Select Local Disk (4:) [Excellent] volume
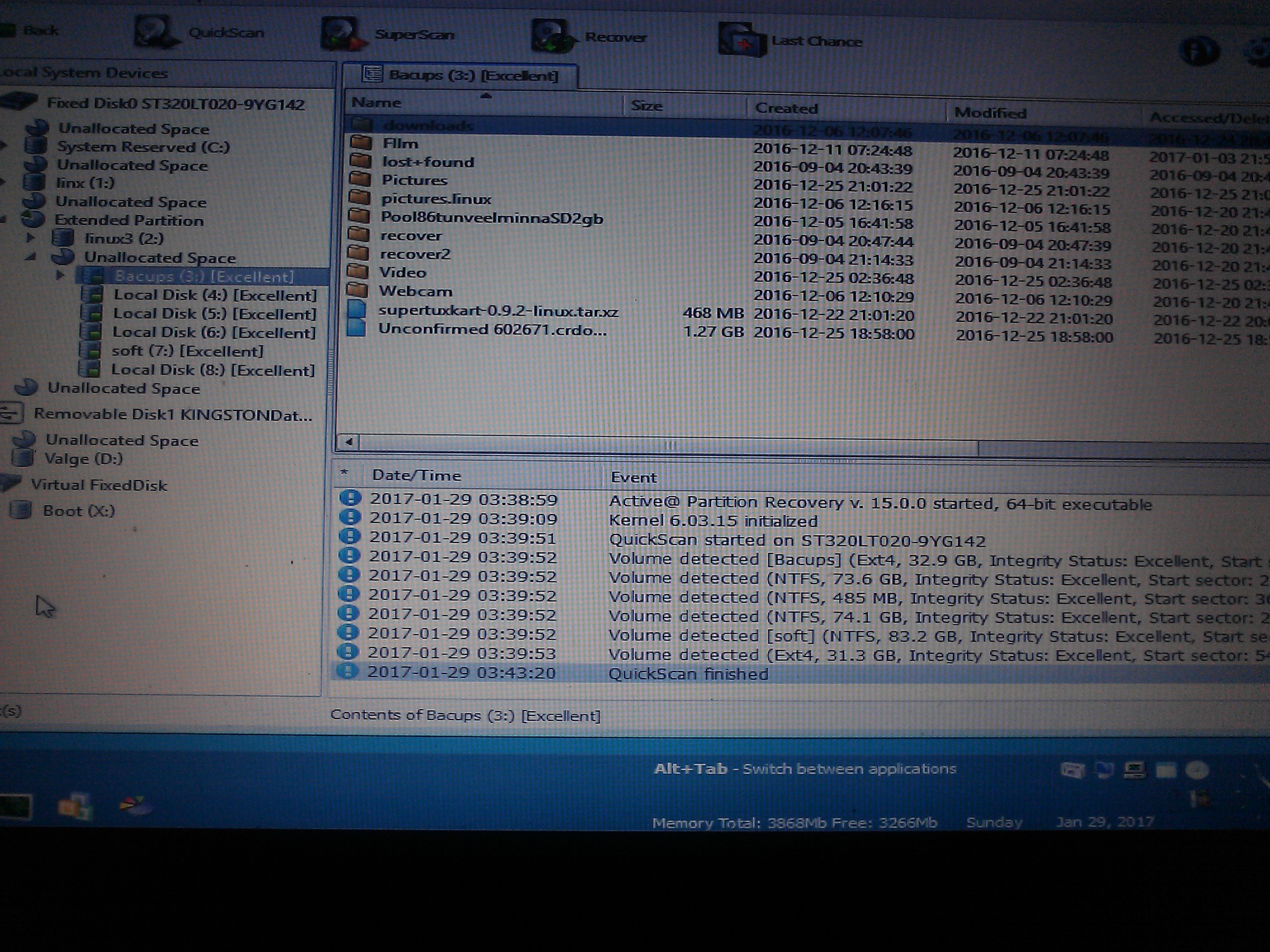This screenshot has width=1270, height=952. (x=214, y=295)
